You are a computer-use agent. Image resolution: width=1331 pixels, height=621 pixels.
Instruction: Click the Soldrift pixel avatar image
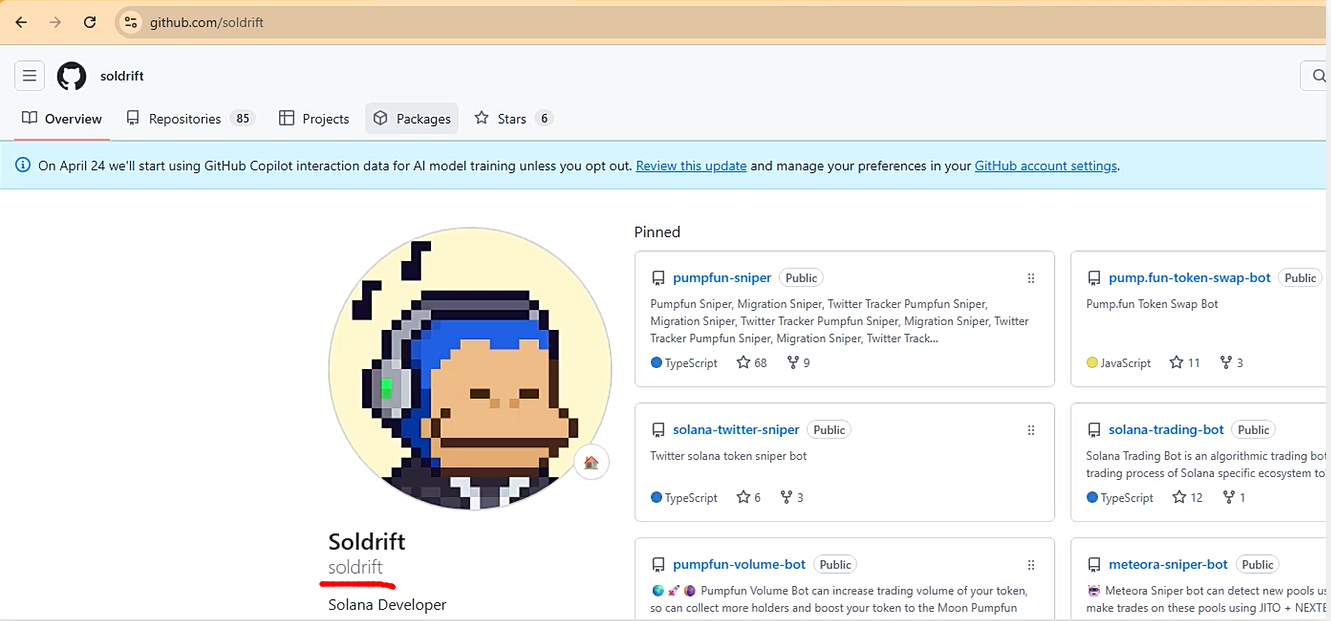click(x=470, y=369)
